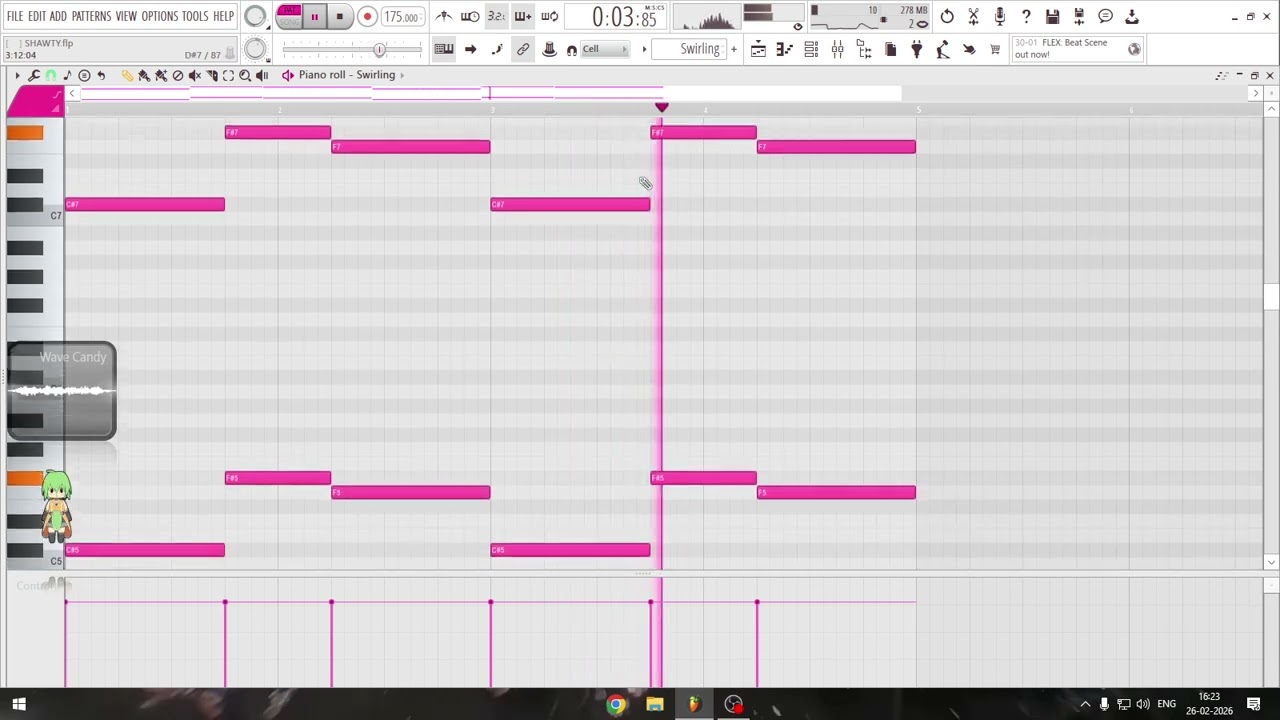This screenshot has width=1280, height=720.
Task: Open the chat bubble icon
Action: pos(1105,16)
